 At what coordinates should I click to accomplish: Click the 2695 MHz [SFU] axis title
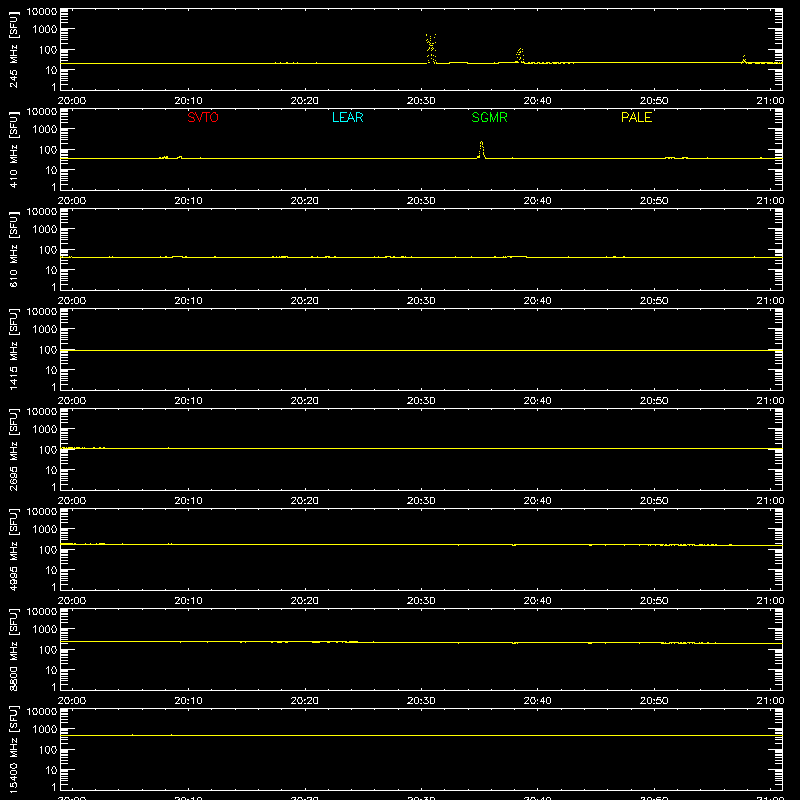click(14, 449)
